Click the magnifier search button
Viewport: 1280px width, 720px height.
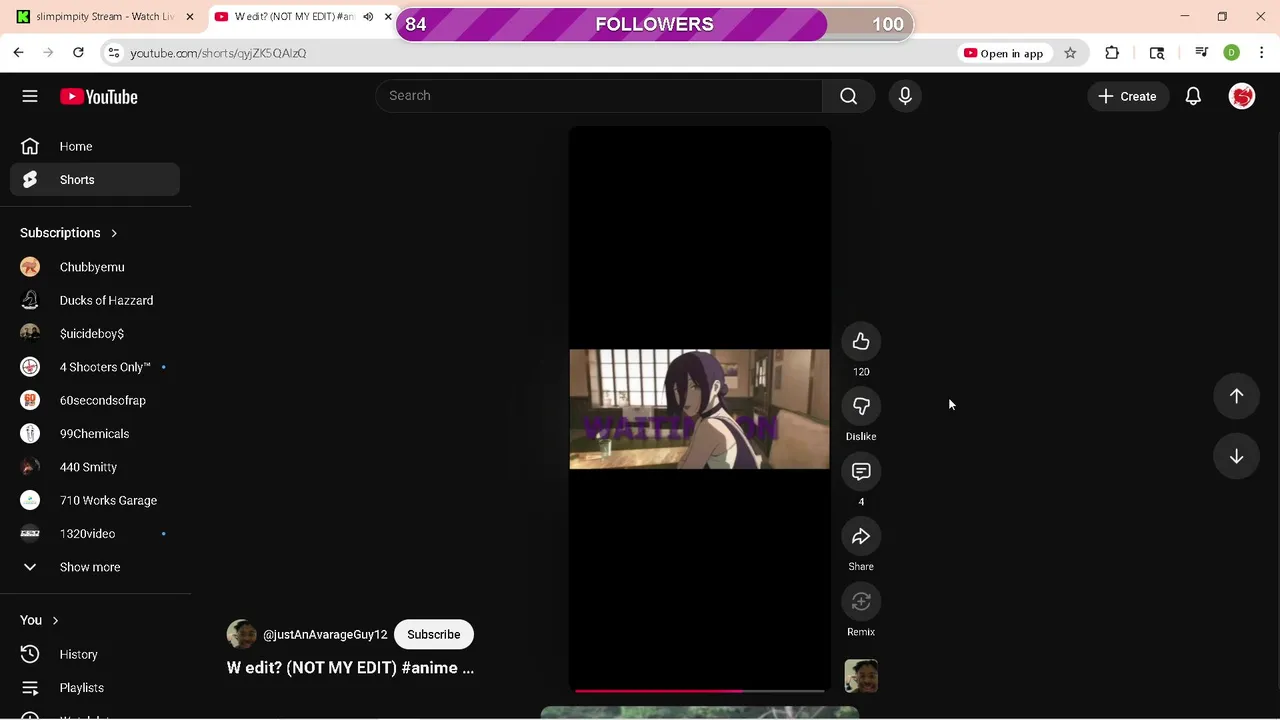click(x=848, y=96)
